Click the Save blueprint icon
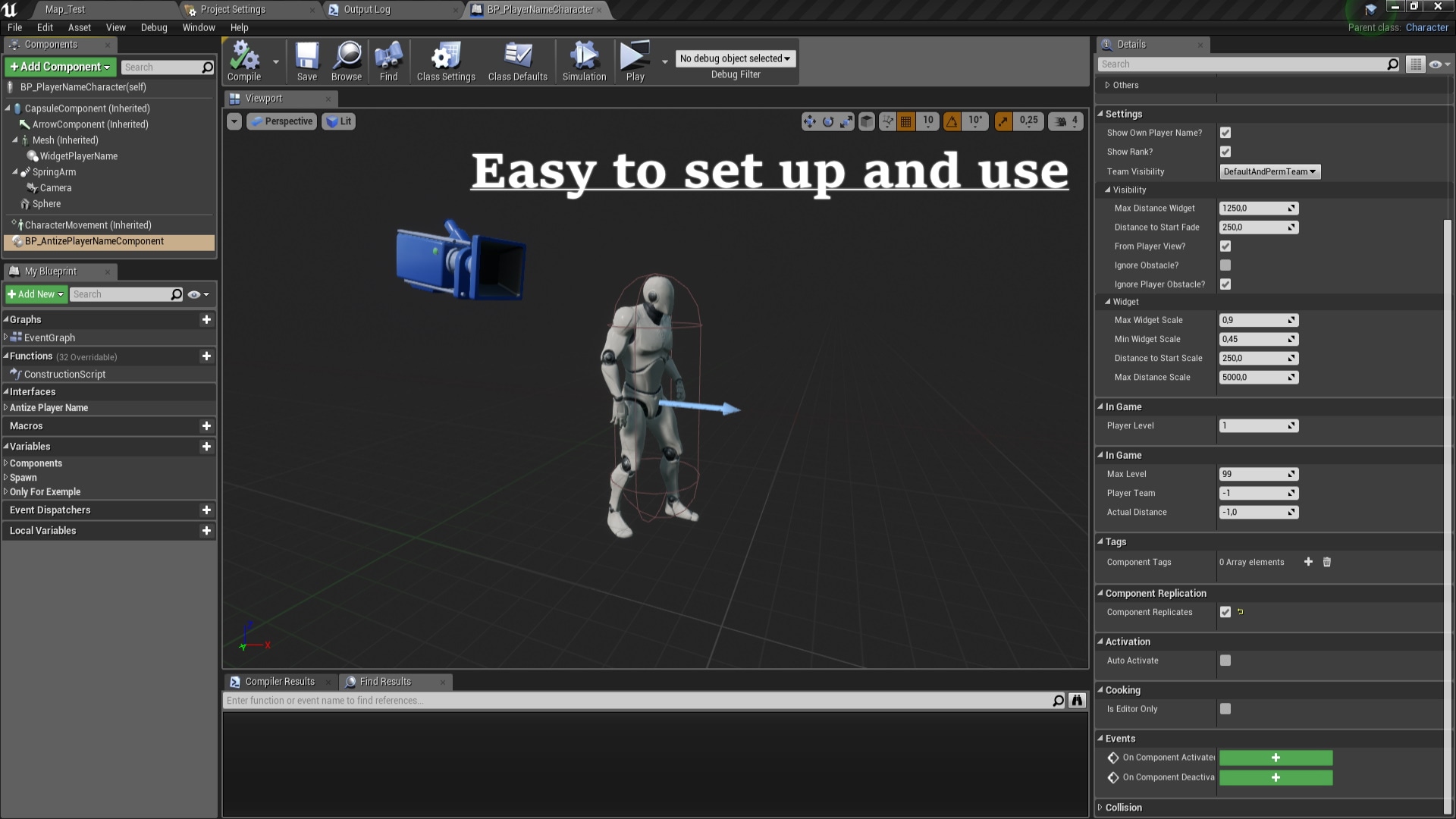This screenshot has width=1456, height=819. 306,60
